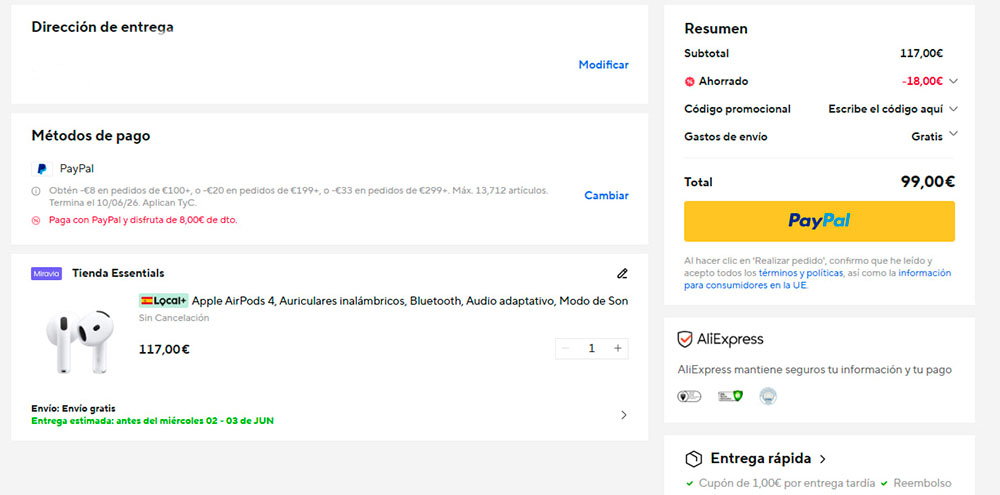1000x495 pixels.
Task: Expand the Ahorrado savings details chevron
Action: click(x=953, y=81)
